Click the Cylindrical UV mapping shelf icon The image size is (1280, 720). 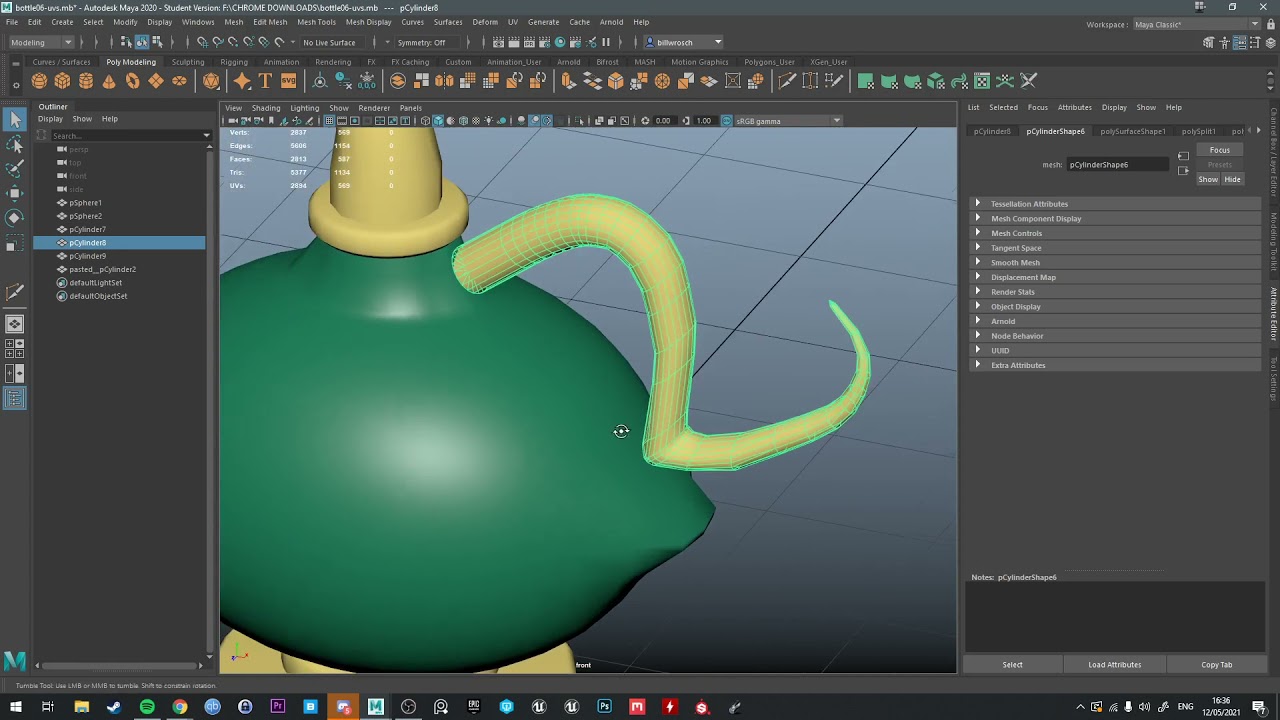coord(889,81)
